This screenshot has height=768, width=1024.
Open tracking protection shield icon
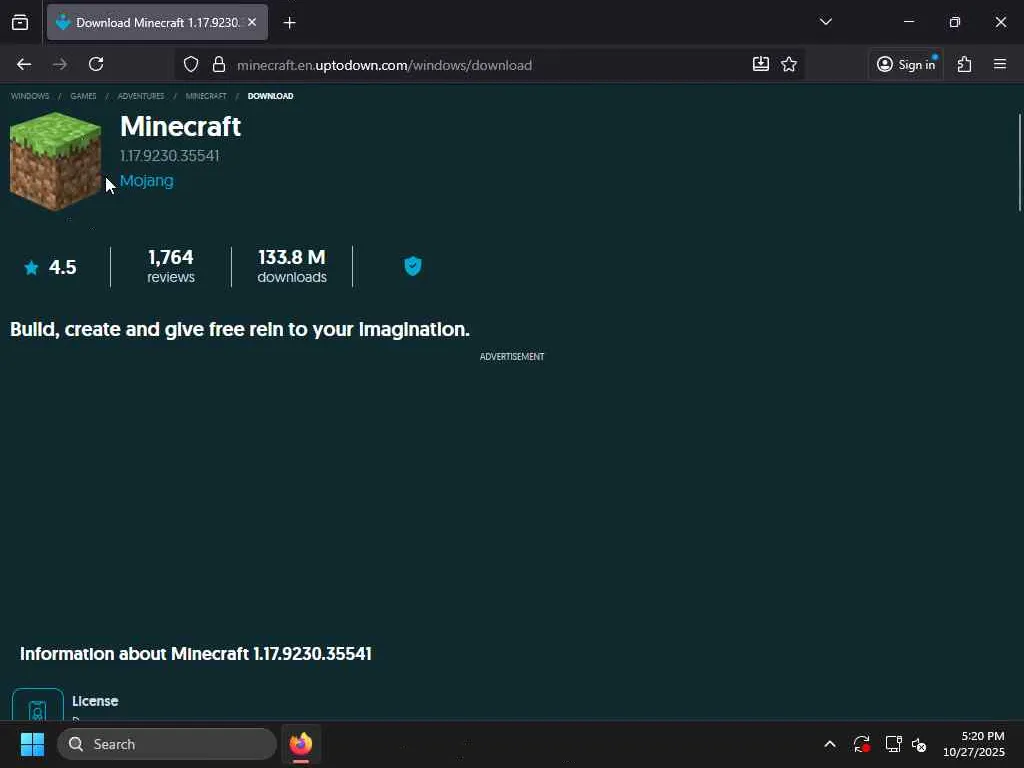pos(191,64)
